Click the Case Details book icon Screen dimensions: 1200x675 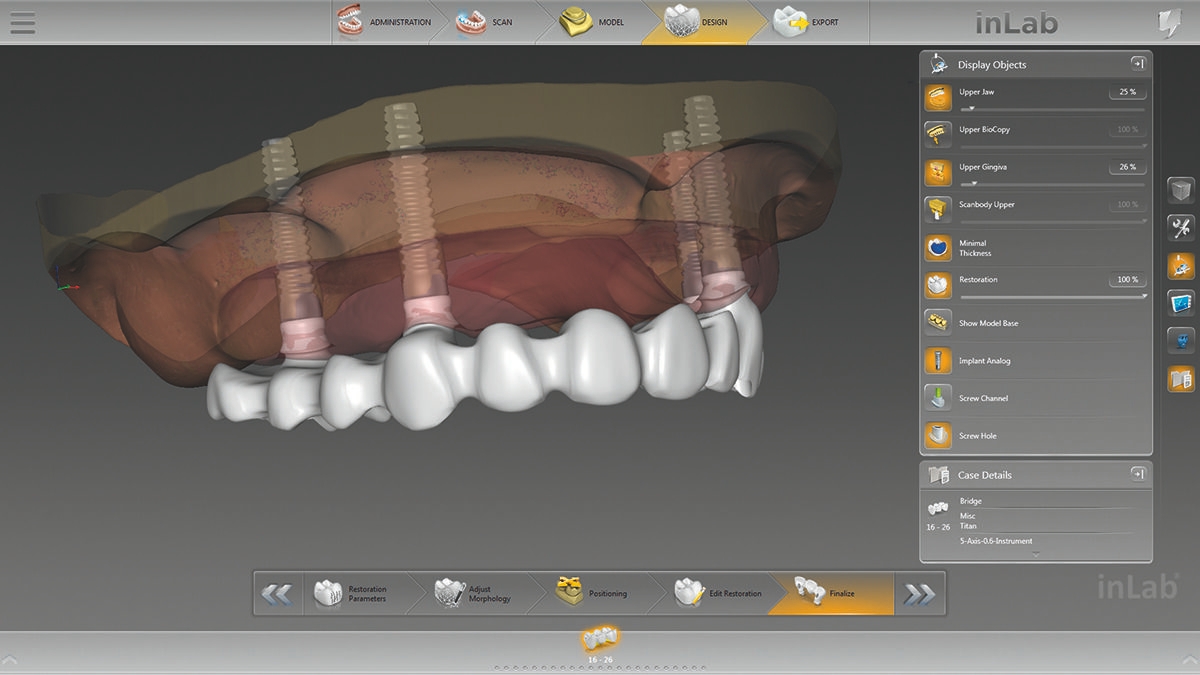coord(938,475)
